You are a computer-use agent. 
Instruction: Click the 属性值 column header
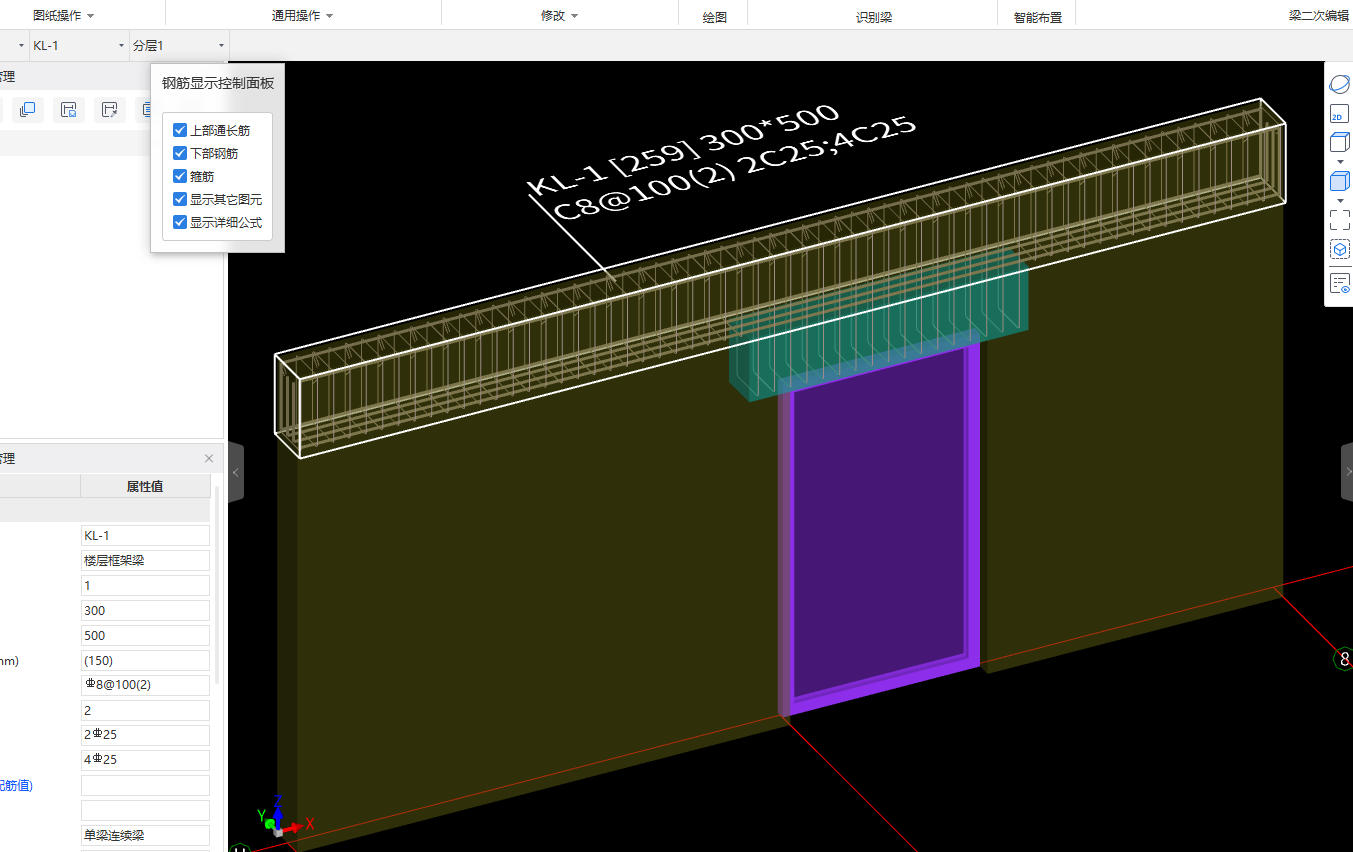[x=145, y=486]
